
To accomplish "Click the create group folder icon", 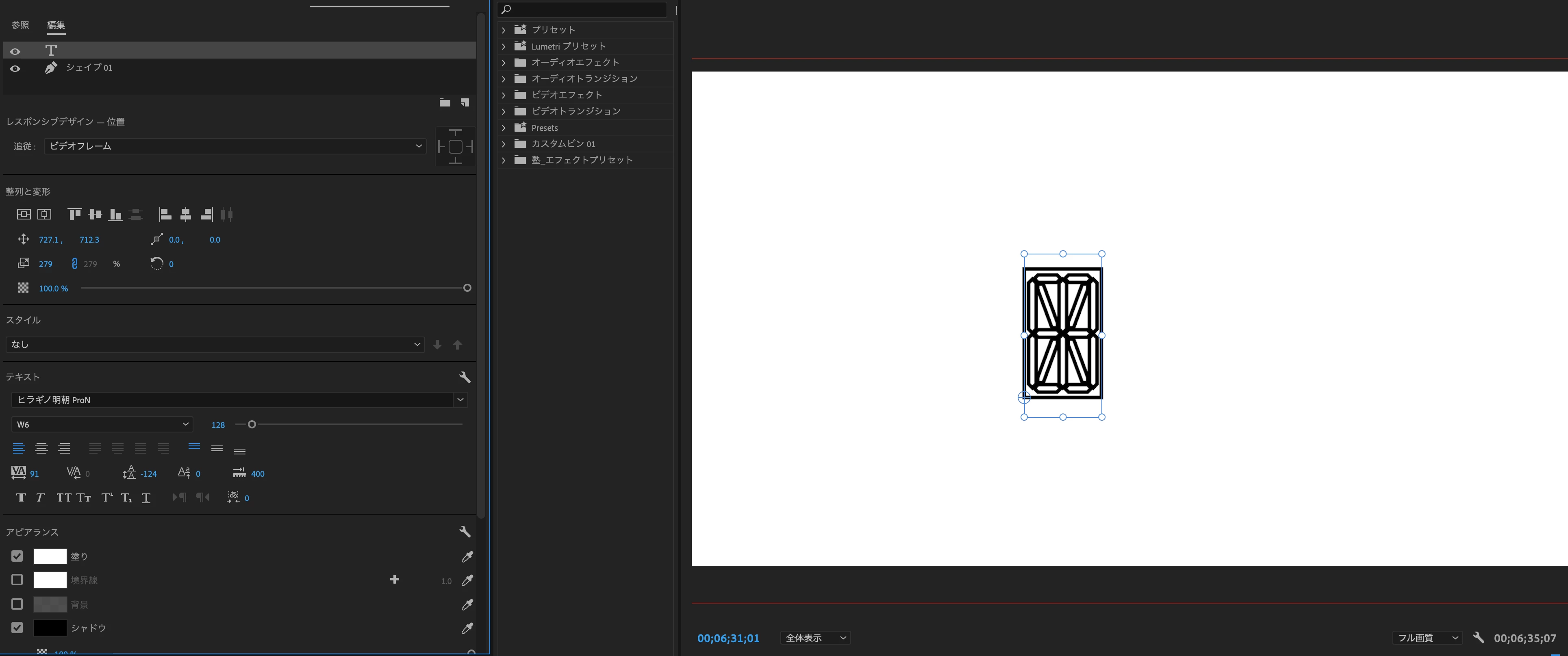I will click(445, 102).
